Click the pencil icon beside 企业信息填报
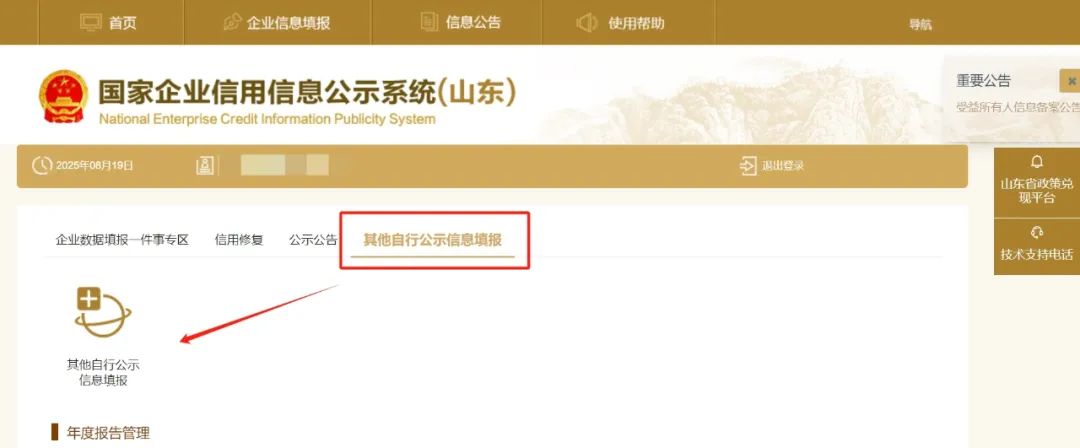The height and width of the screenshot is (448, 1080). click(x=232, y=22)
